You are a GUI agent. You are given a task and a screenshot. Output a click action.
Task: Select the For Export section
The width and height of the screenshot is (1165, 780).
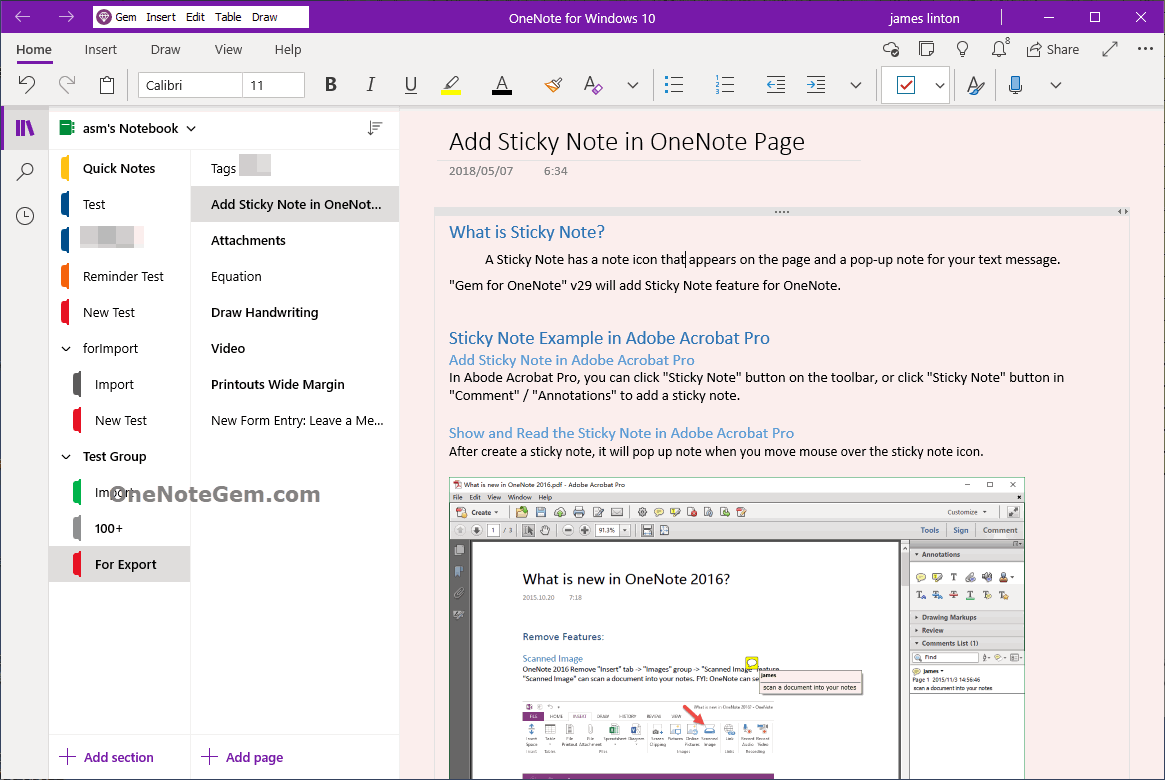tap(120, 565)
